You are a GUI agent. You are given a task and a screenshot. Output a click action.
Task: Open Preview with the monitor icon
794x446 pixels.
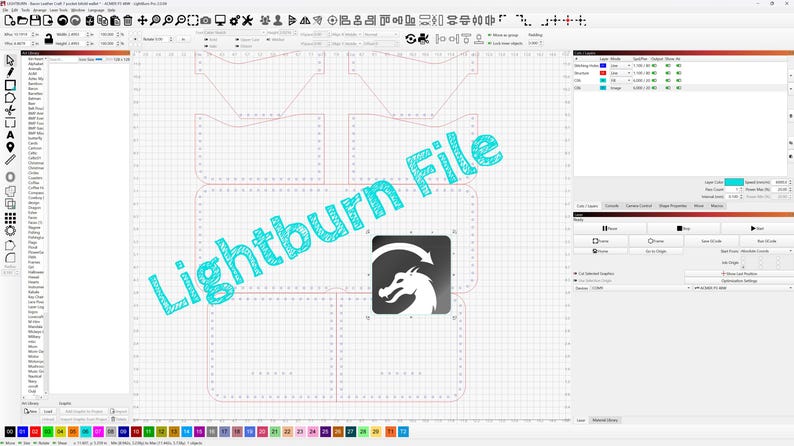click(x=220, y=20)
